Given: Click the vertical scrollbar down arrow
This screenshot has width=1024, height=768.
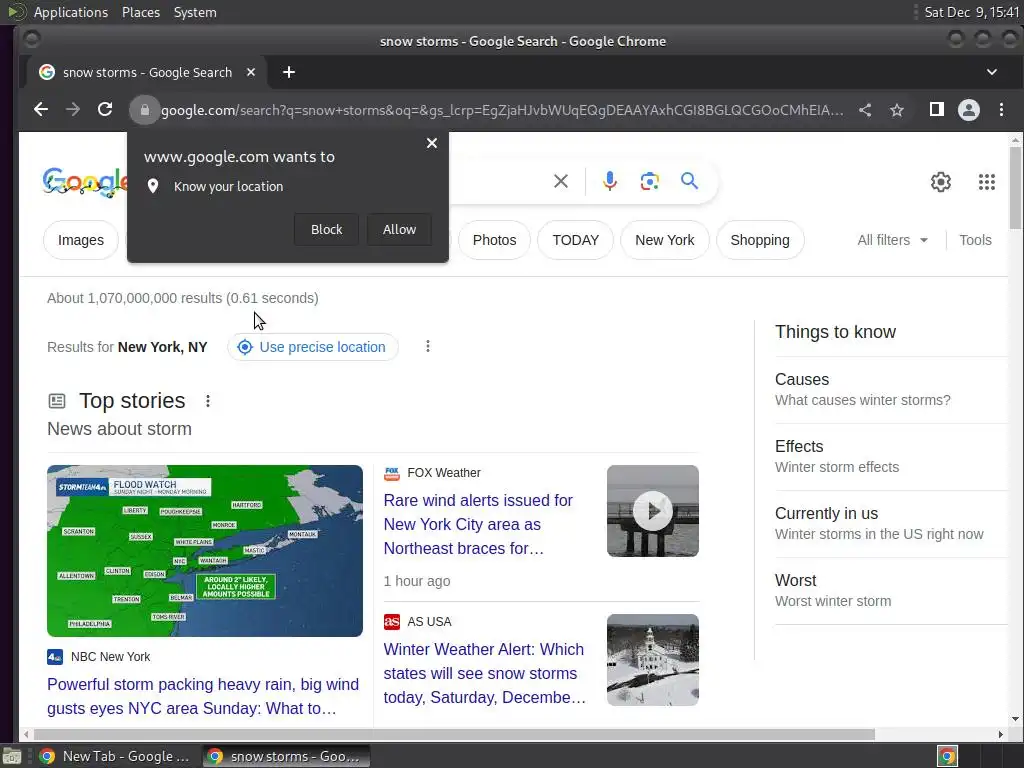Looking at the screenshot, I should [1015, 720].
